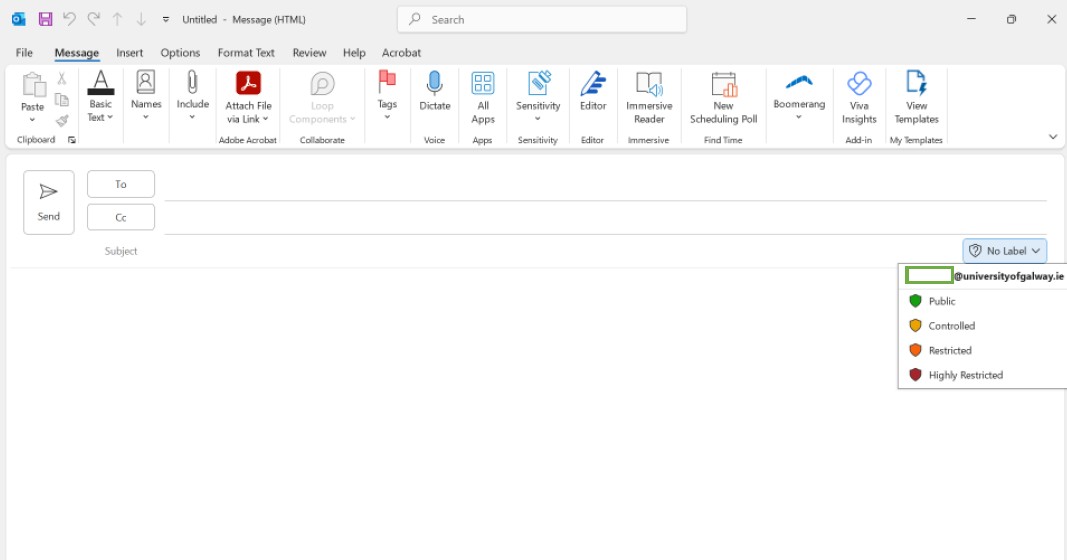1067x560 pixels.
Task: Switch to the Message tab
Action: 77,52
